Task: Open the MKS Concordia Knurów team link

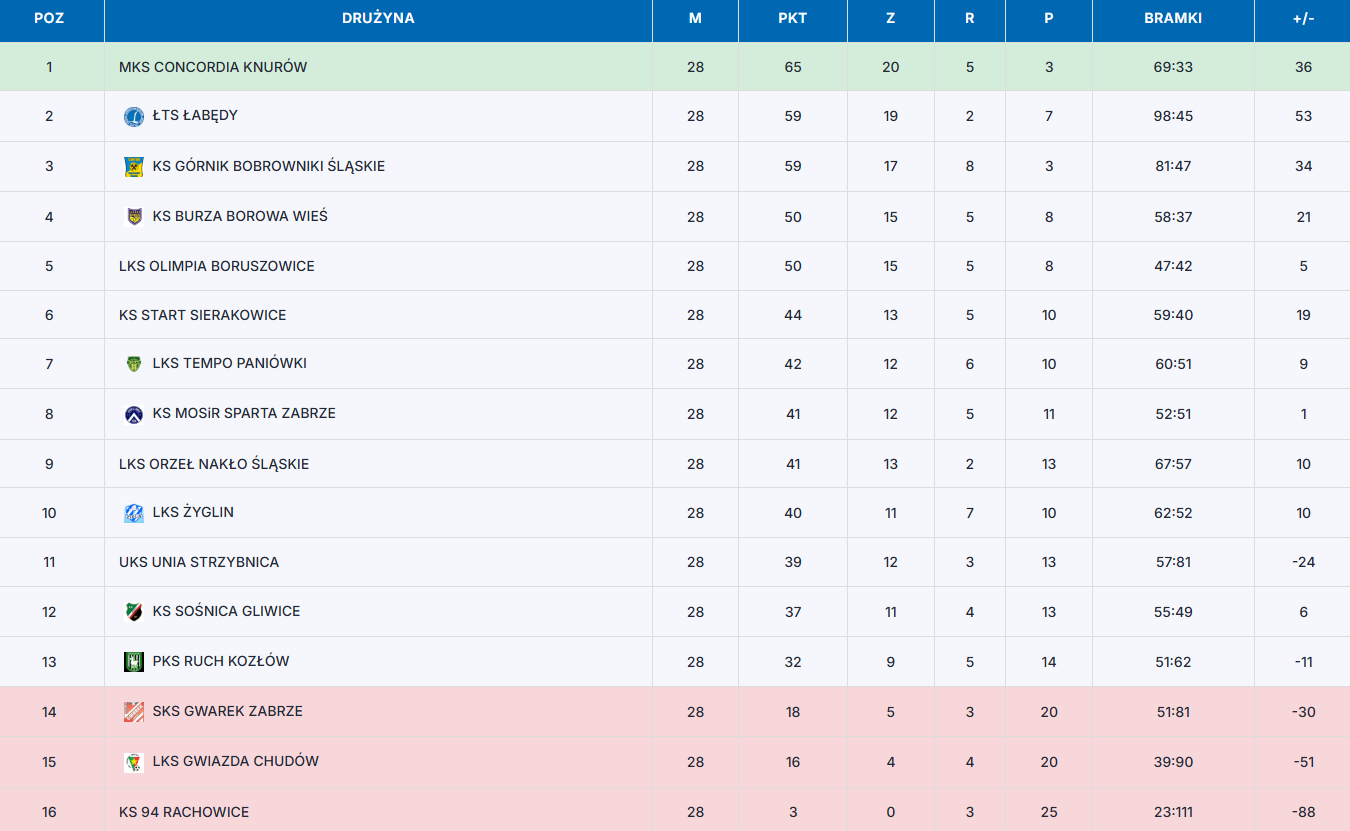Action: coord(213,67)
